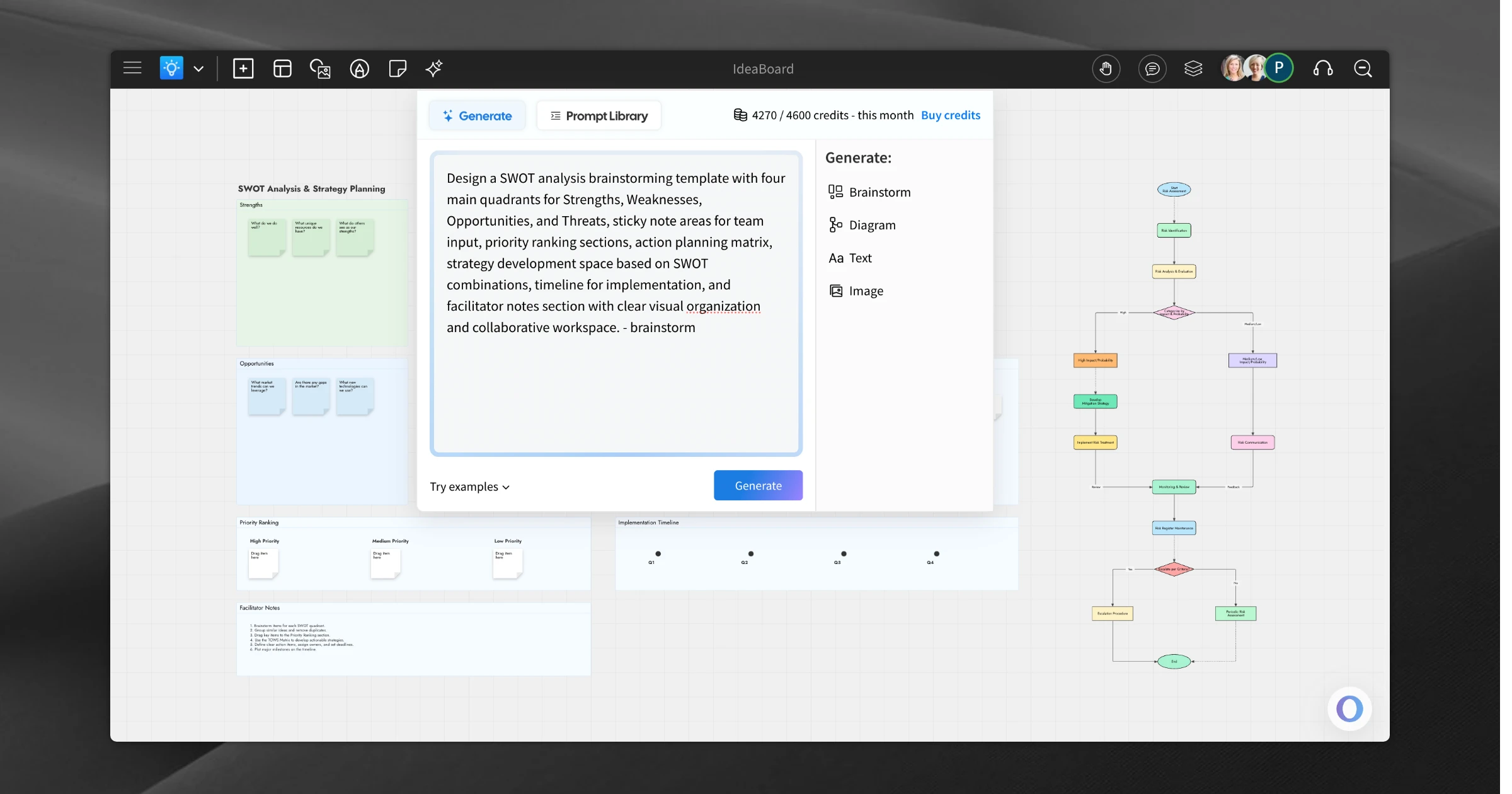
Task: Click the Medium Priority drag item note
Action: coord(386,564)
